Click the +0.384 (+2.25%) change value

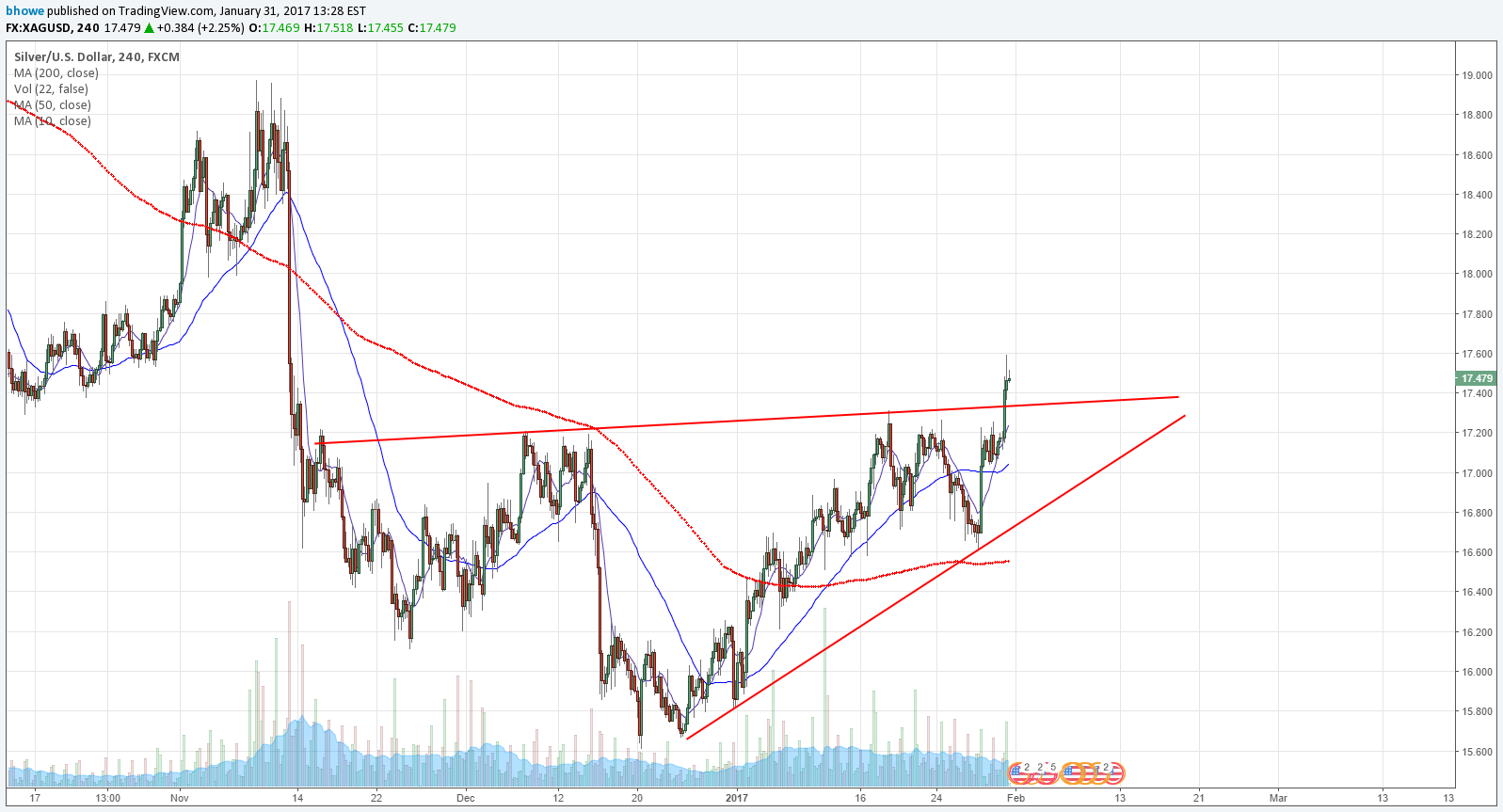(200, 27)
